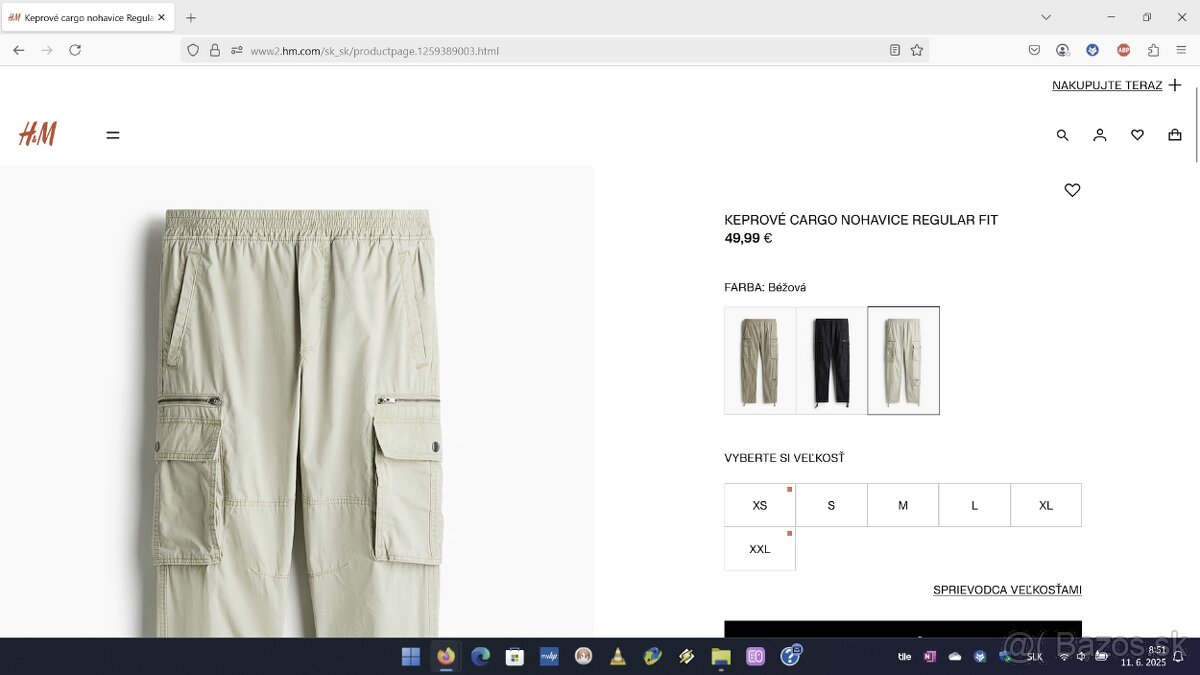Screen dimensions: 1200x675
Task: Bookmark page with star icon
Action: click(x=916, y=50)
